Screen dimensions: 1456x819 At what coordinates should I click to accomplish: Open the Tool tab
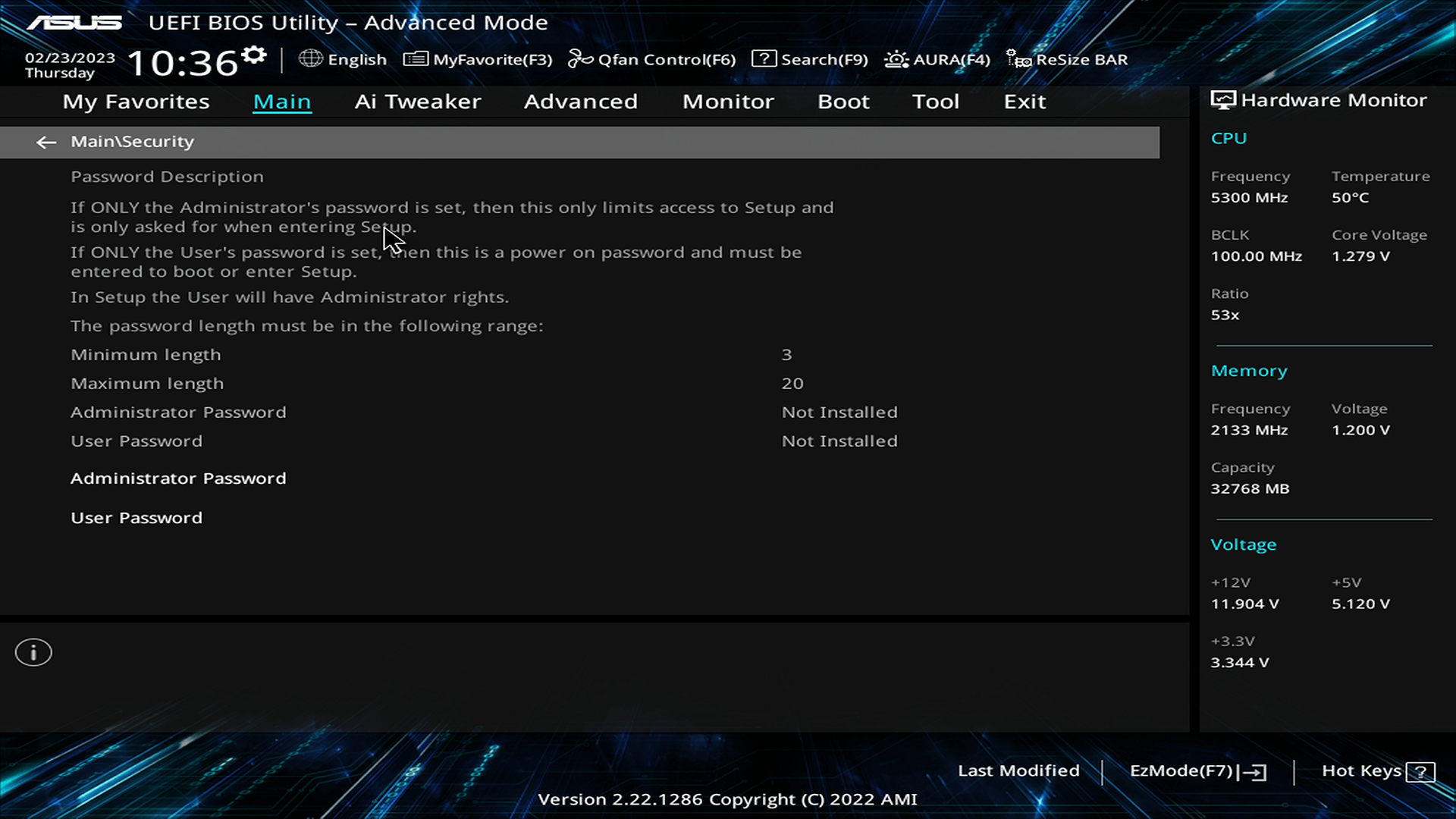point(936,102)
